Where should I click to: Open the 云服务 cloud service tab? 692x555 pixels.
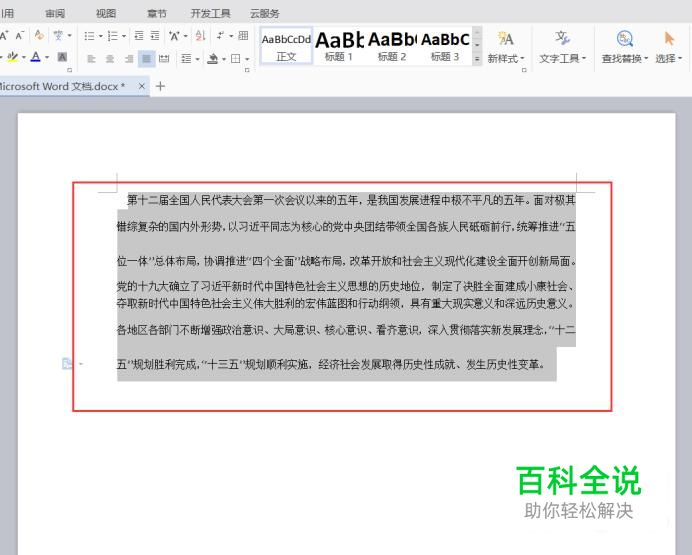click(265, 13)
